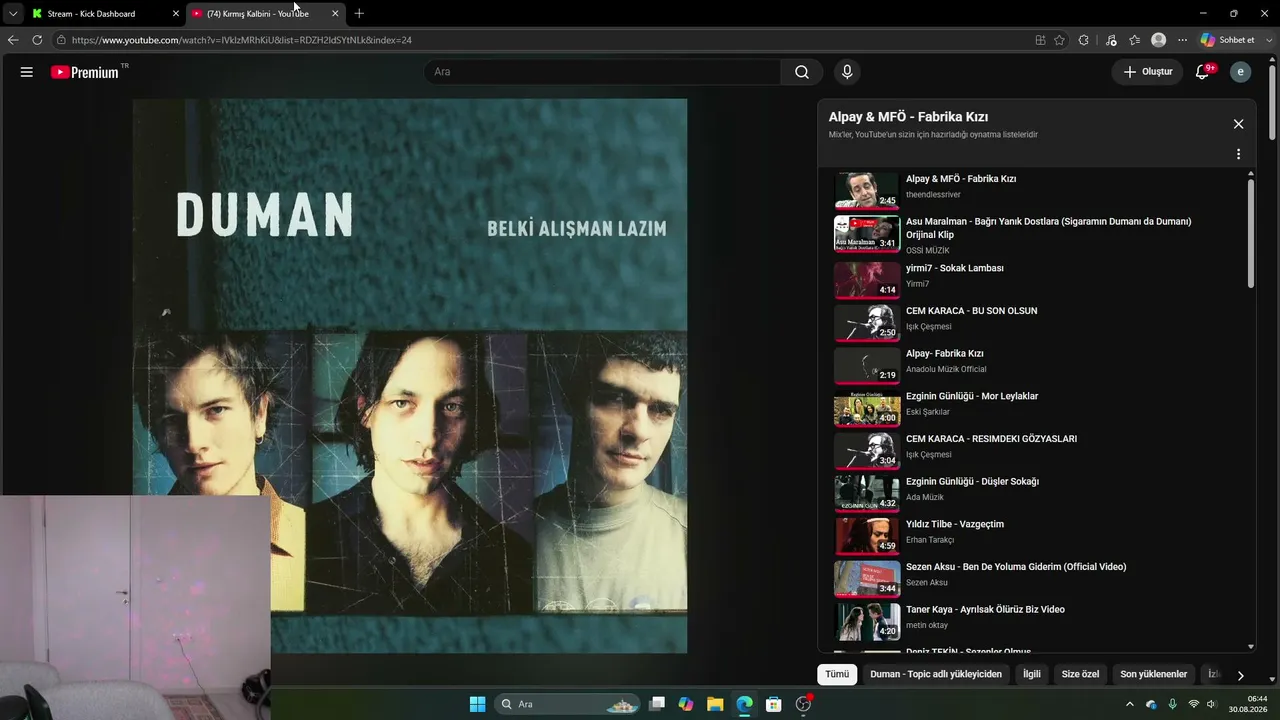The image size is (1280, 720).
Task: Expand the Copilot Sohbet et dropdown arrow
Action: [1267, 40]
